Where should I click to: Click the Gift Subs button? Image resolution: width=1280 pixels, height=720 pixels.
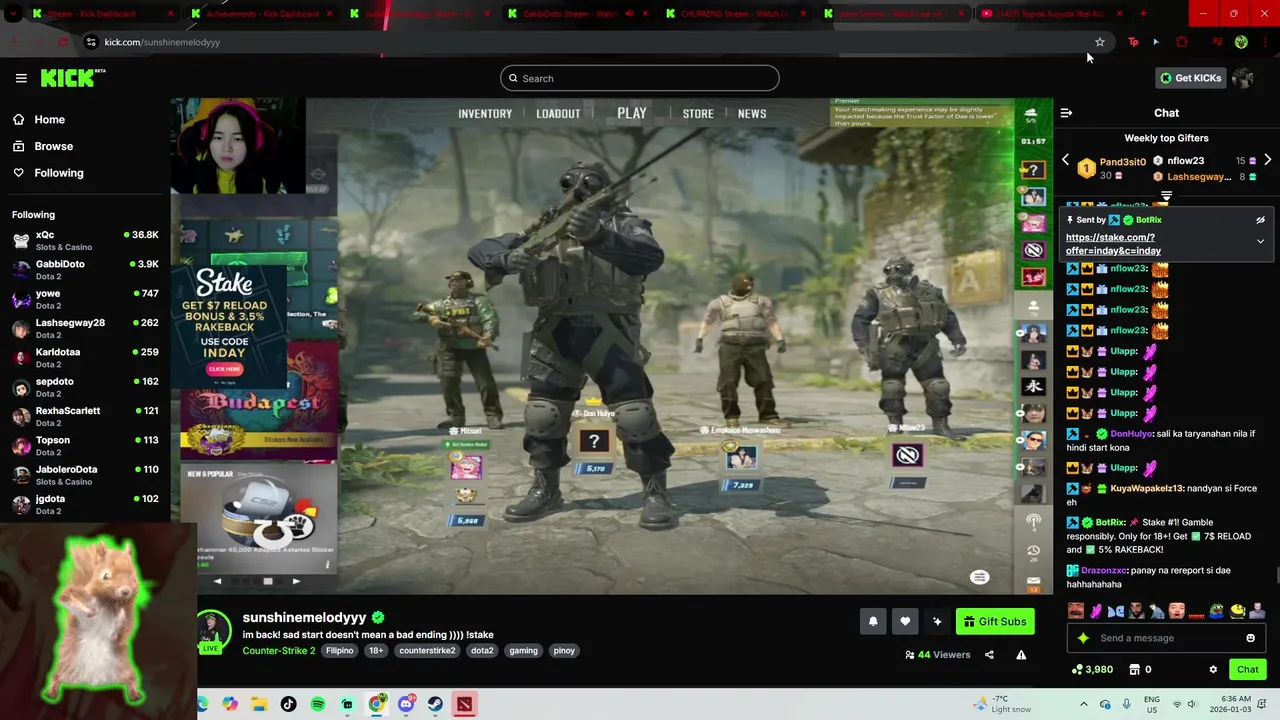click(x=995, y=621)
